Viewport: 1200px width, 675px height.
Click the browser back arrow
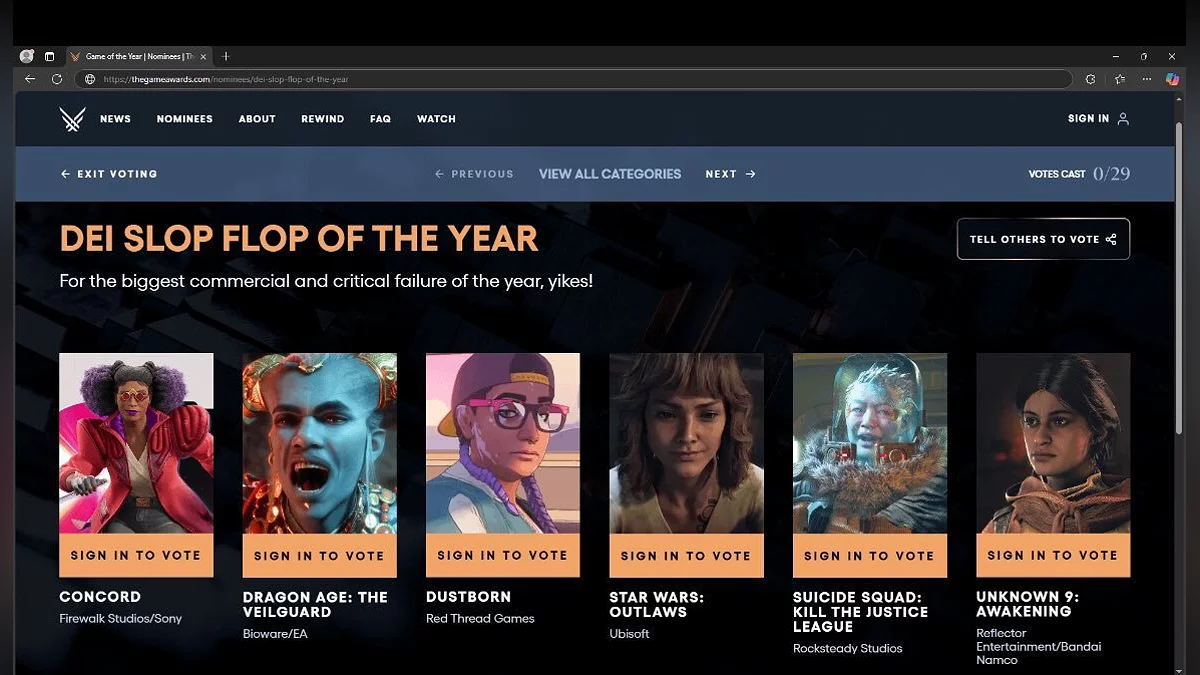point(30,79)
